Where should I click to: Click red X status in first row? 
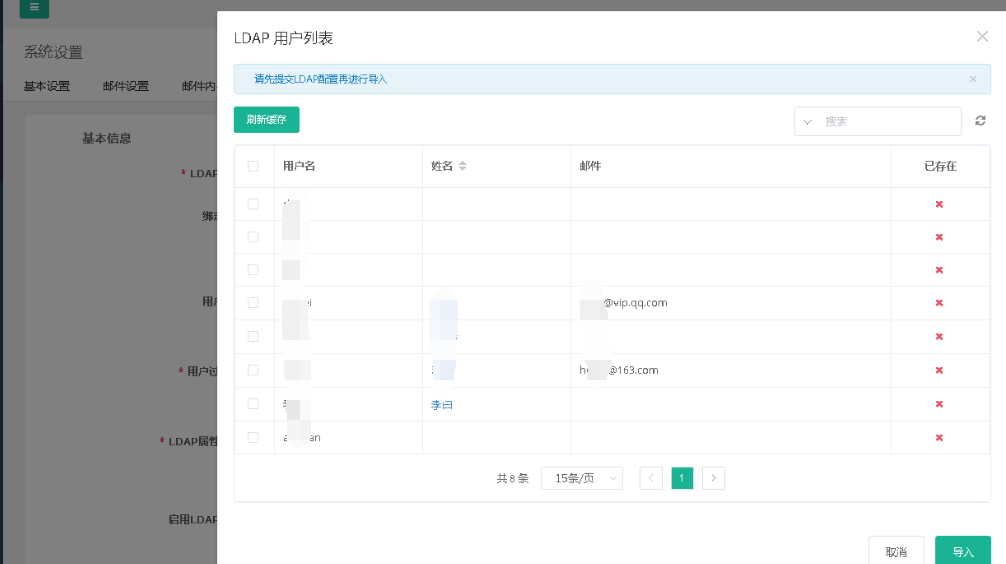coord(939,204)
